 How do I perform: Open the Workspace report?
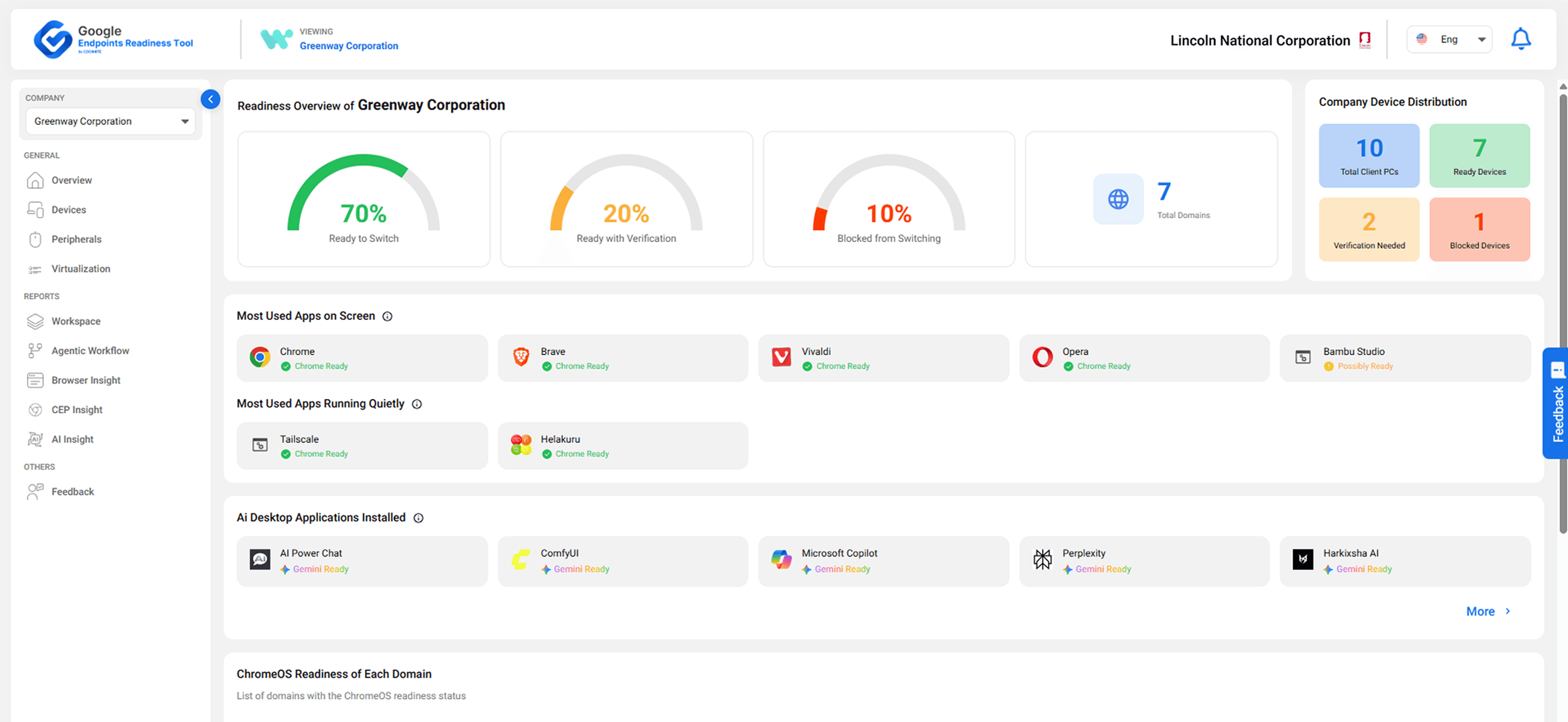(76, 321)
